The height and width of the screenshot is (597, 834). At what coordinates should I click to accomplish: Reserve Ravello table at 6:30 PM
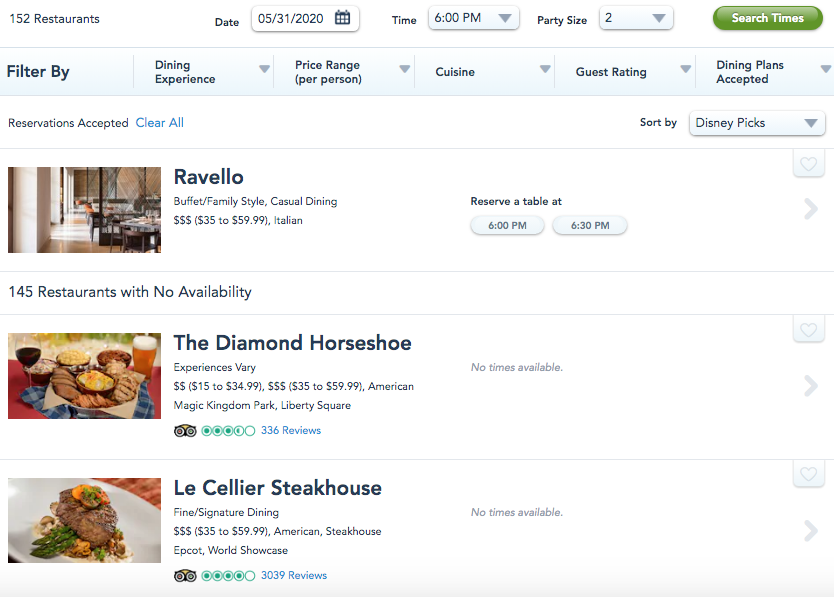[590, 226]
